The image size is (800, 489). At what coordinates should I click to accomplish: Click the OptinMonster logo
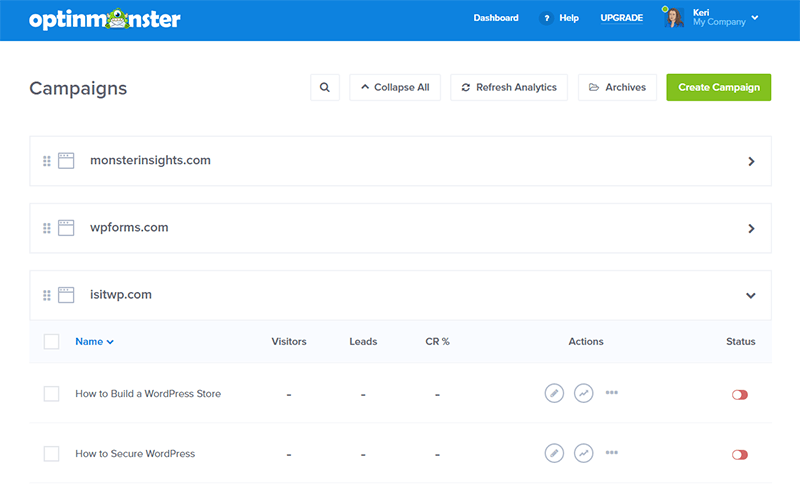105,19
